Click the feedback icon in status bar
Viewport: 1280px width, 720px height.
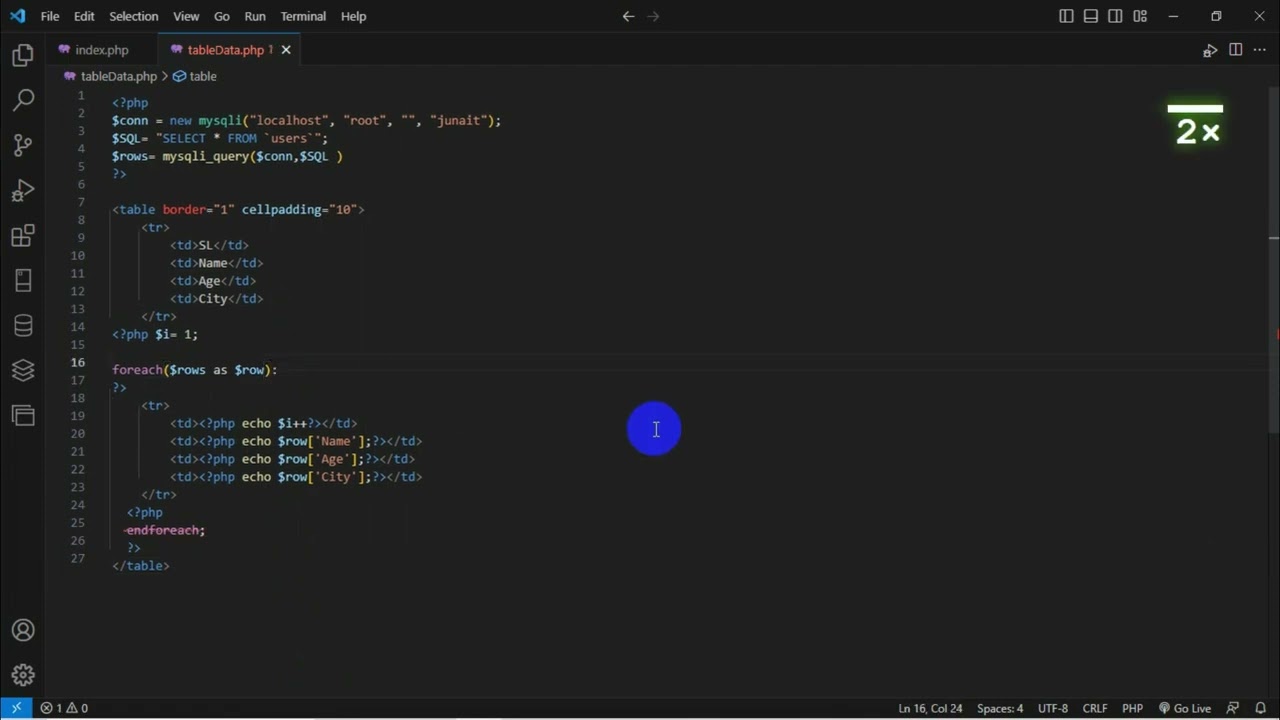(x=1233, y=708)
